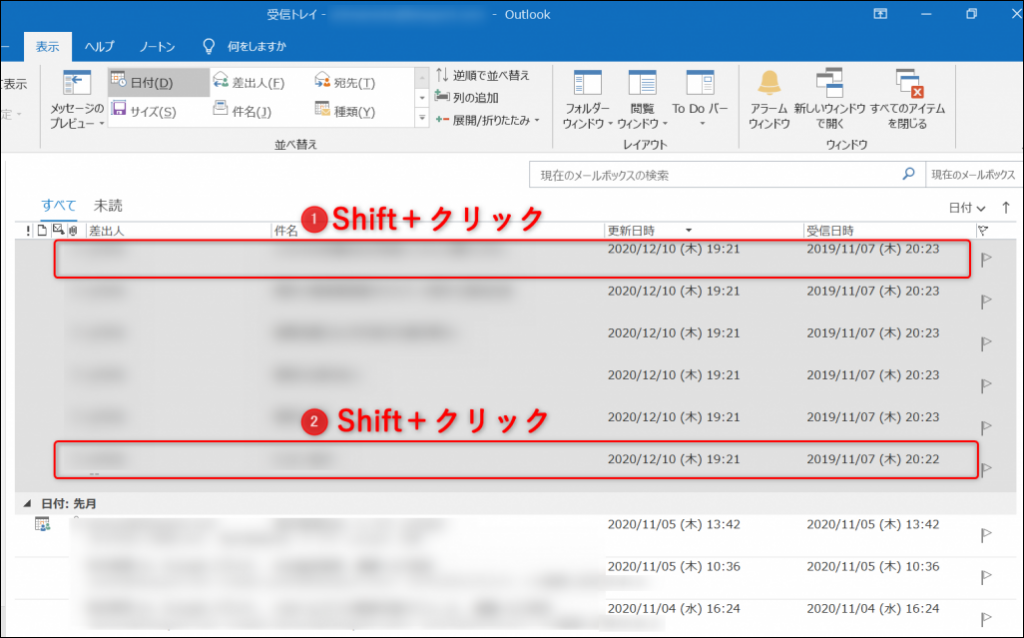
Task: Flag the message received 2020/11/05 10:36
Action: pos(986,577)
